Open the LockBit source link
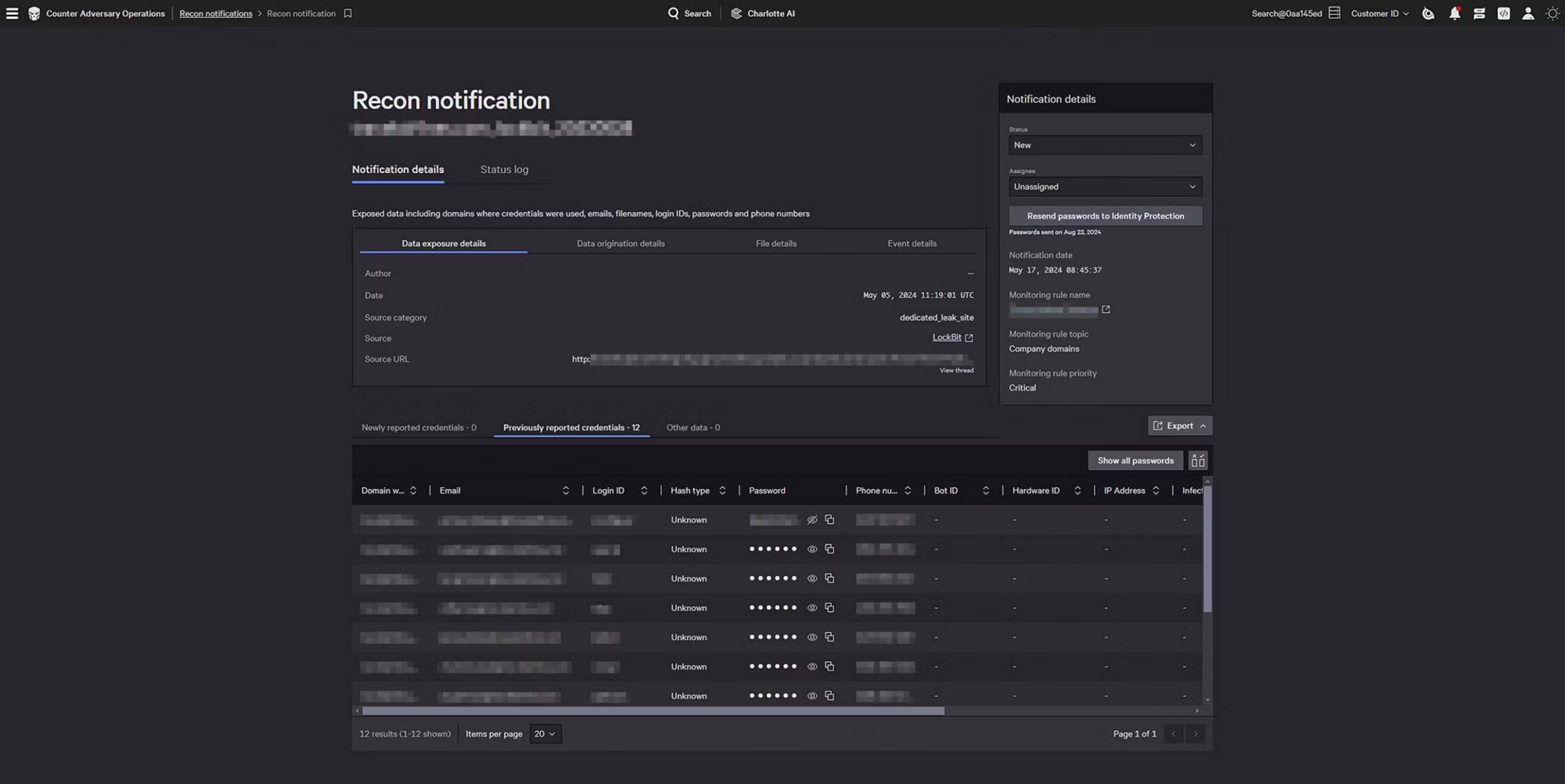The width and height of the screenshot is (1565, 784). coord(947,338)
